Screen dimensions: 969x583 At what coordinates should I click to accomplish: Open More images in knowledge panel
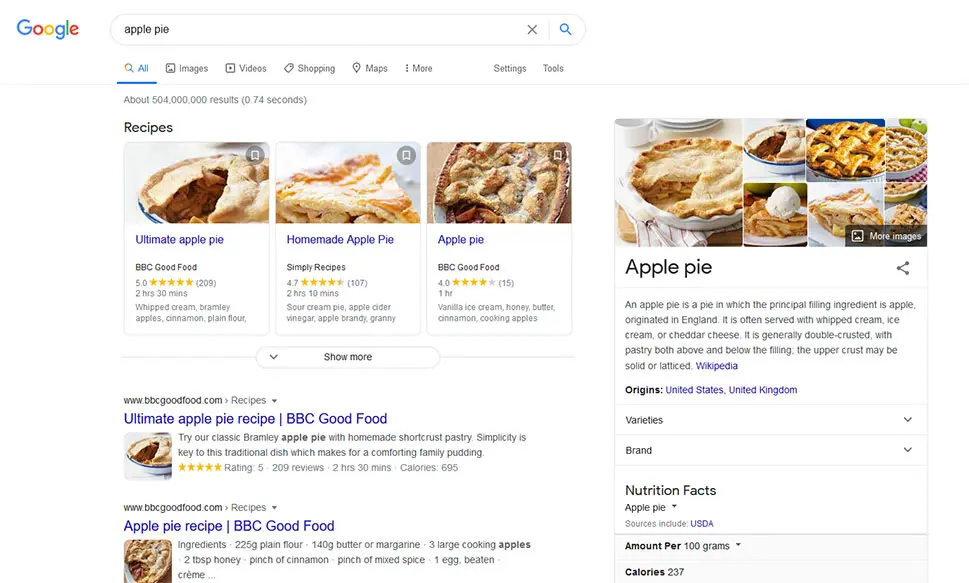point(886,236)
